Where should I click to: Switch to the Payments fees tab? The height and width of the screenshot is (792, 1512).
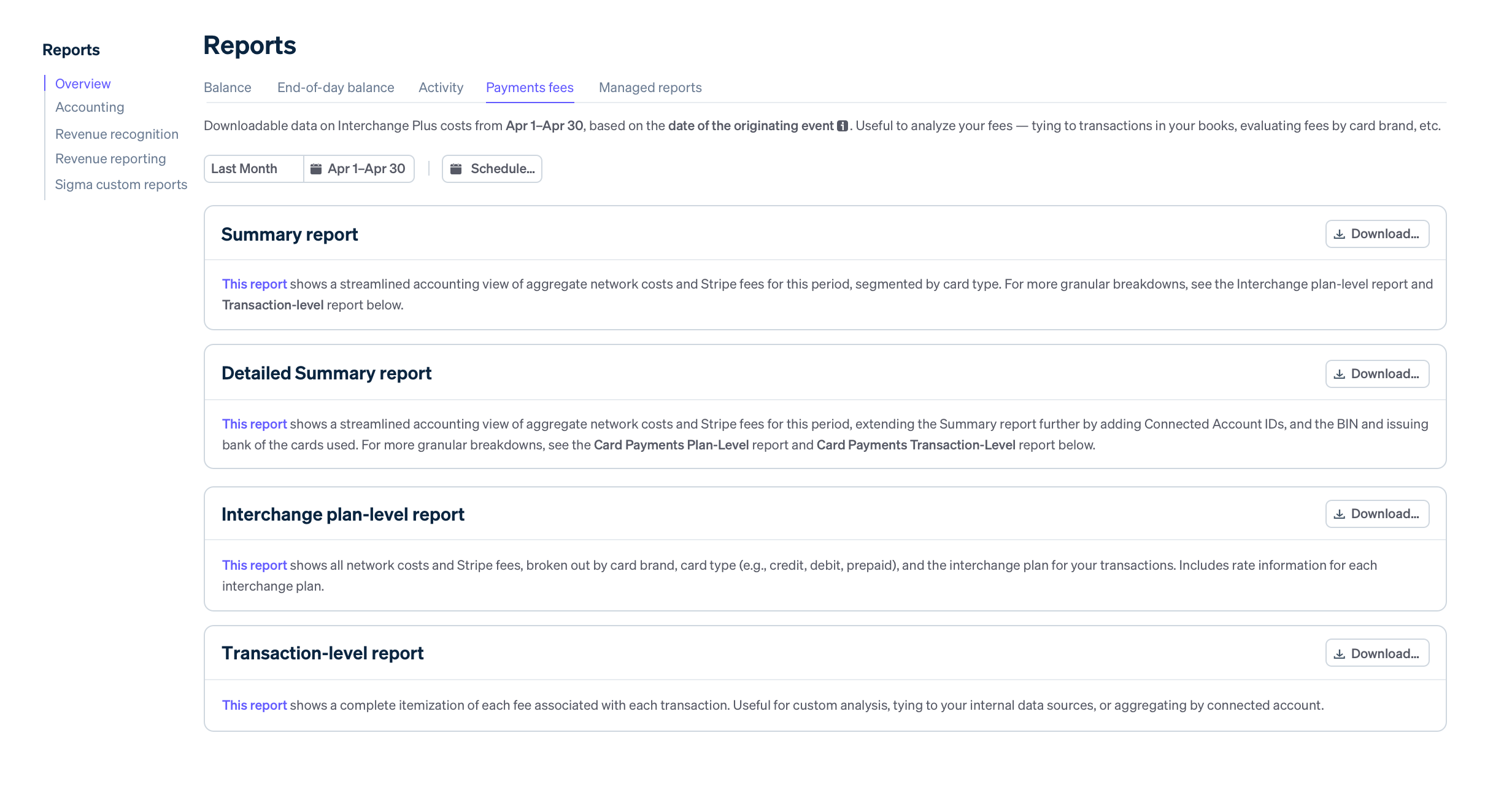click(x=529, y=87)
